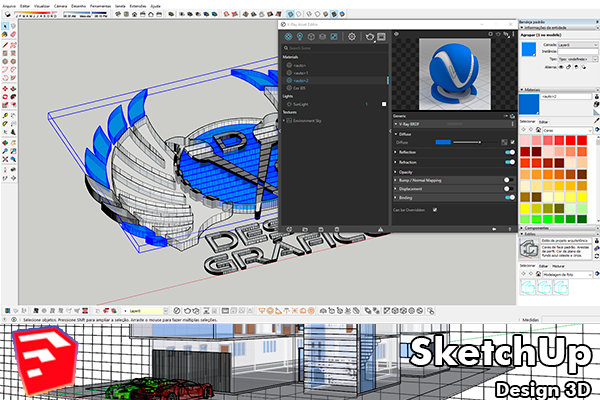Viewport: 600px width, 400px height.
Task: Switch to Misturar tab in Estilos panel
Action: pos(558,266)
